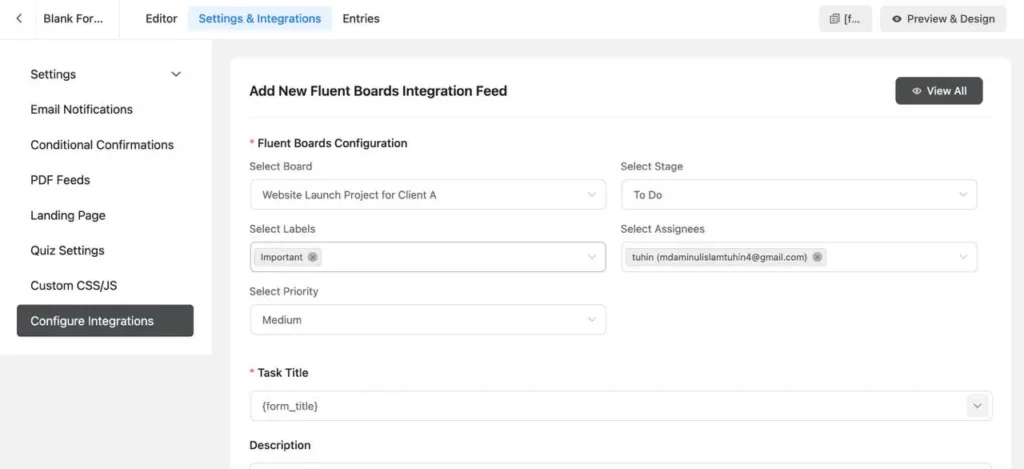
Task: Remove the Important label tag
Action: point(312,257)
